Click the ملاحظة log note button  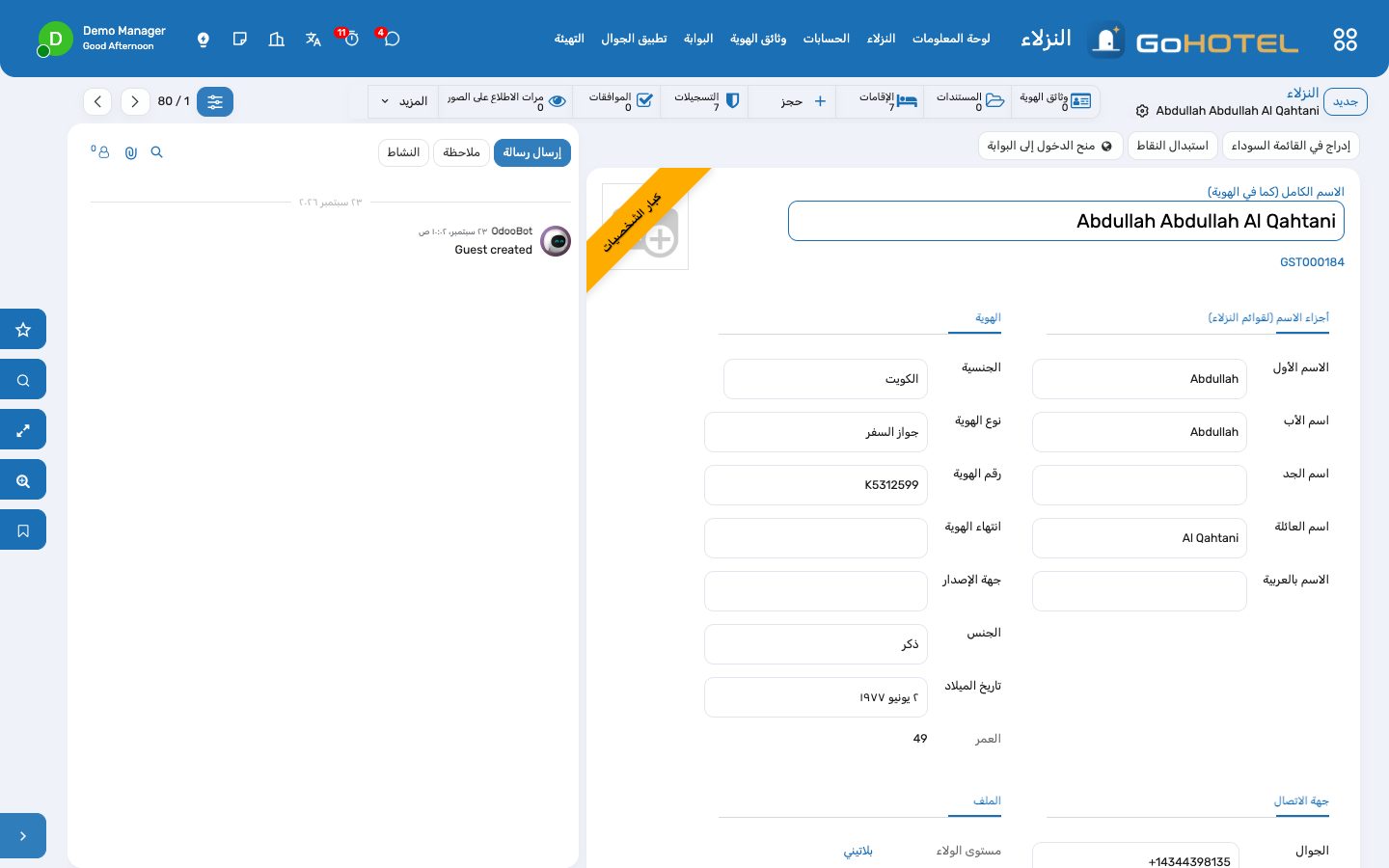pyautogui.click(x=461, y=152)
